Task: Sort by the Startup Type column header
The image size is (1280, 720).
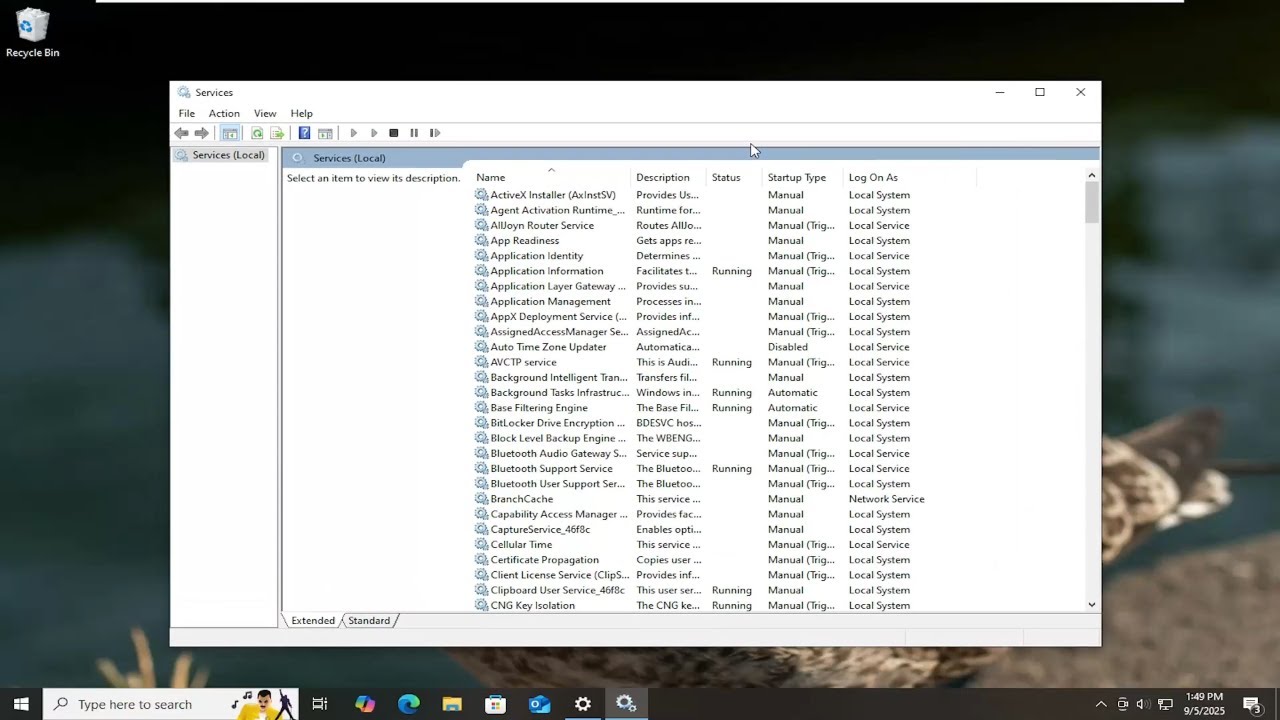Action: (x=804, y=177)
